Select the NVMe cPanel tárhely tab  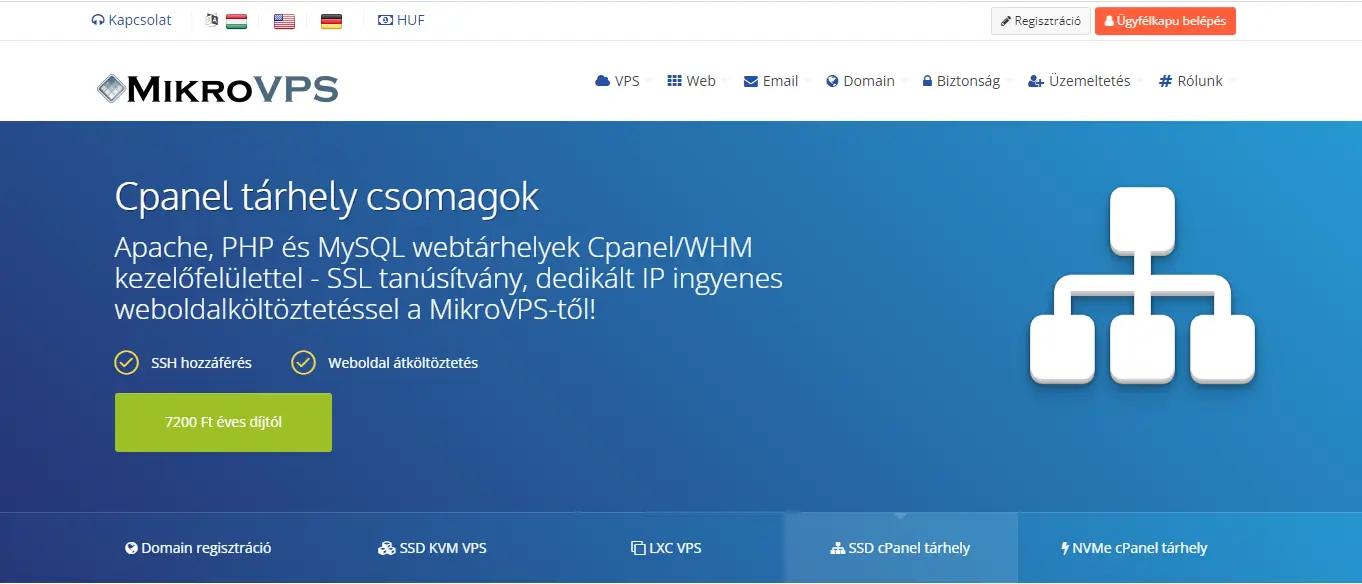click(1134, 548)
